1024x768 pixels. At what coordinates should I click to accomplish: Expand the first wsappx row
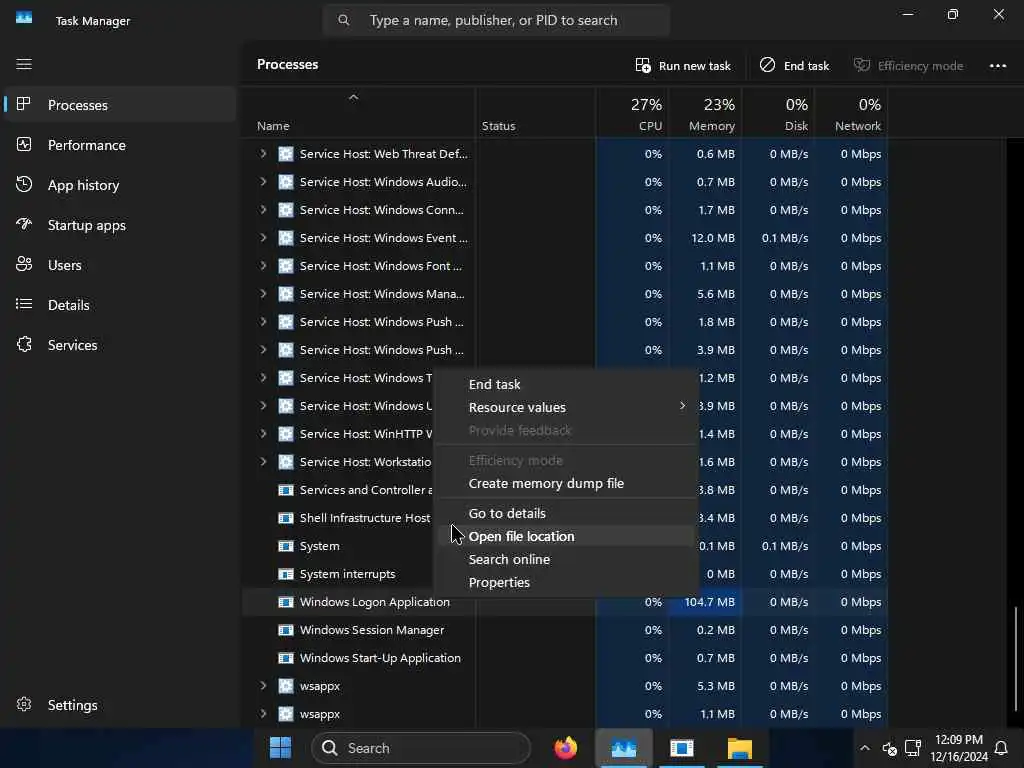263,686
